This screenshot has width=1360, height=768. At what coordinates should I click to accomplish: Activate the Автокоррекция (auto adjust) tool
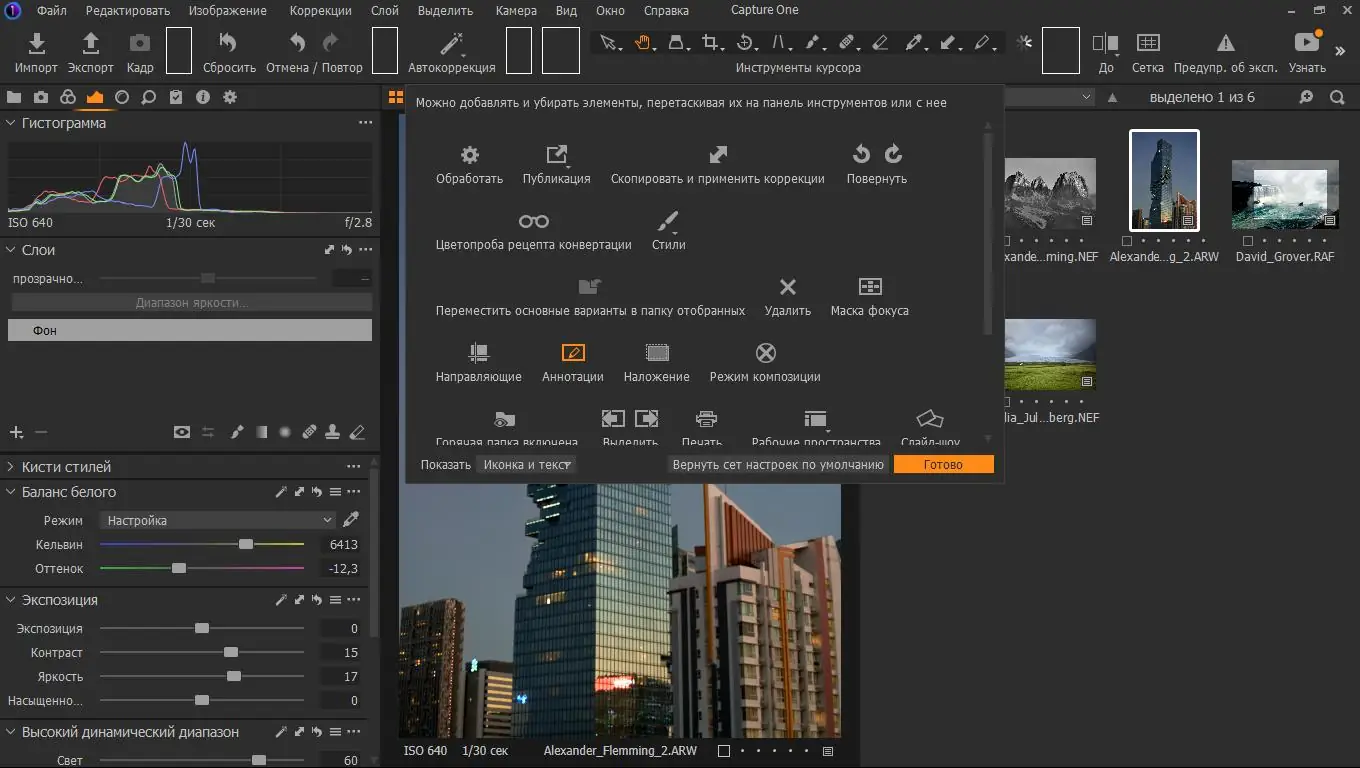pyautogui.click(x=451, y=44)
